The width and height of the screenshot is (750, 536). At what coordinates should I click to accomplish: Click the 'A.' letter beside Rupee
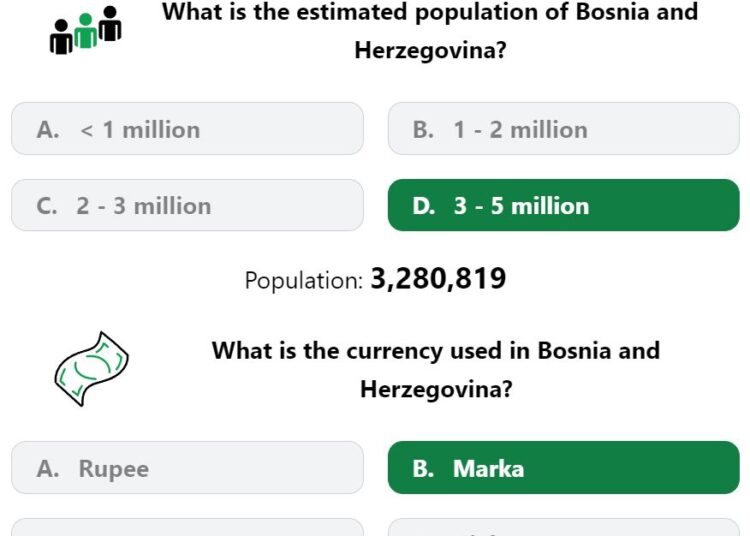[48, 469]
